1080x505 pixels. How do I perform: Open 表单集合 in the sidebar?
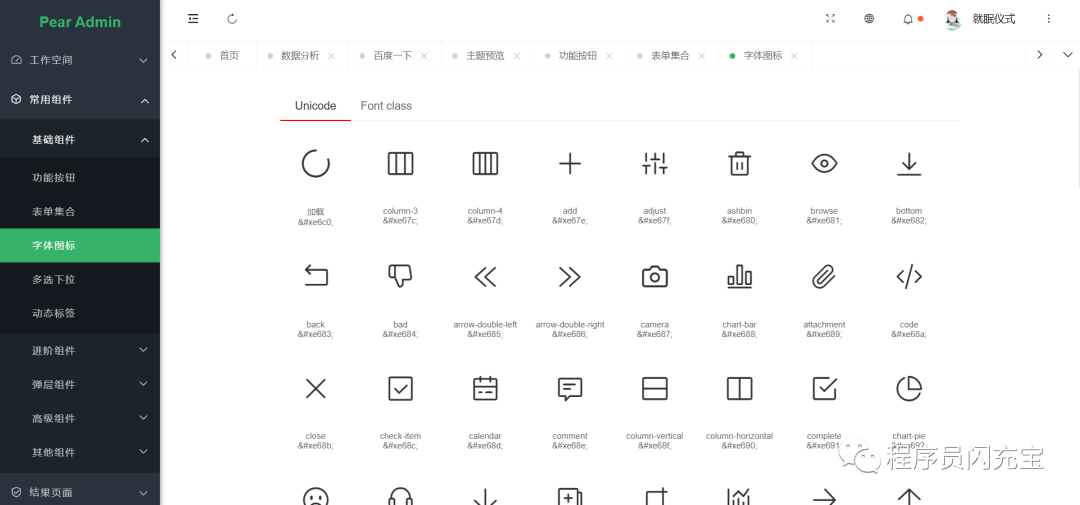pyautogui.click(x=54, y=212)
